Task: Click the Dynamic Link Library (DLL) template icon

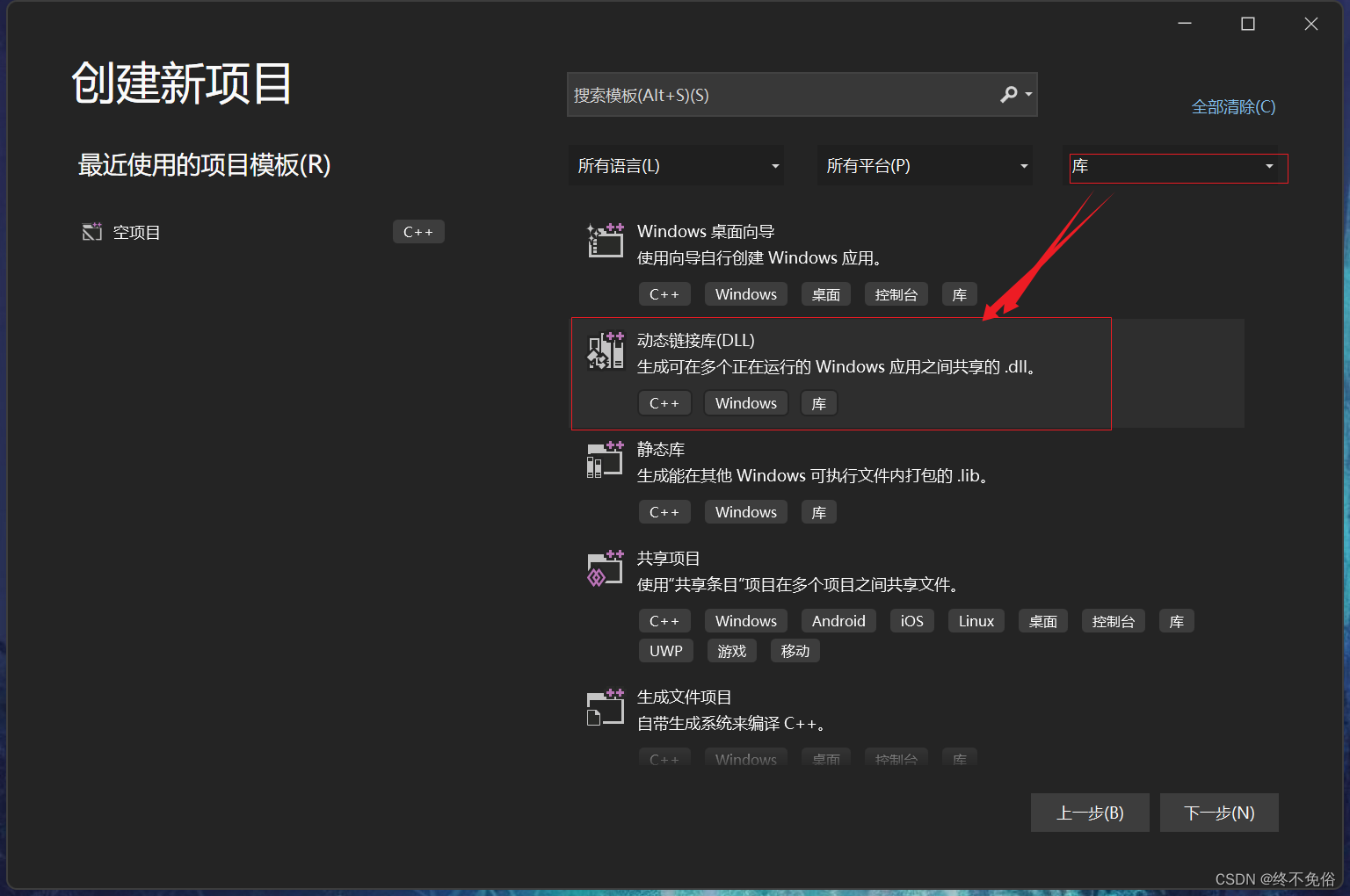Action: [x=606, y=350]
